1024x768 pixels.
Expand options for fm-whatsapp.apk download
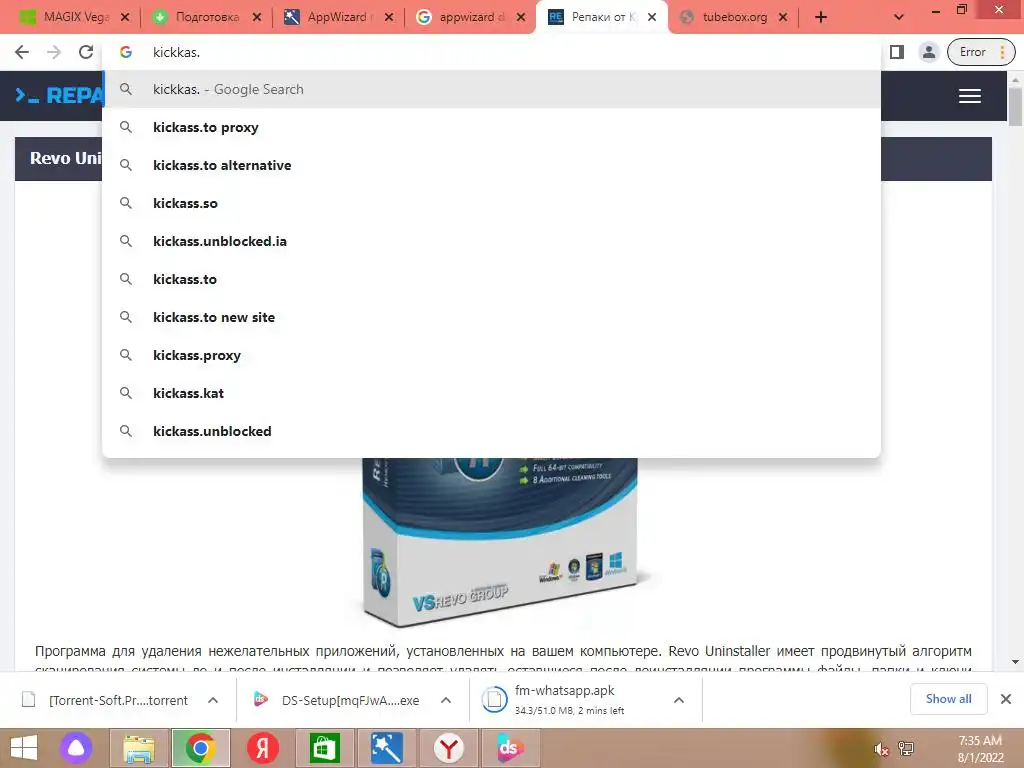tap(679, 700)
